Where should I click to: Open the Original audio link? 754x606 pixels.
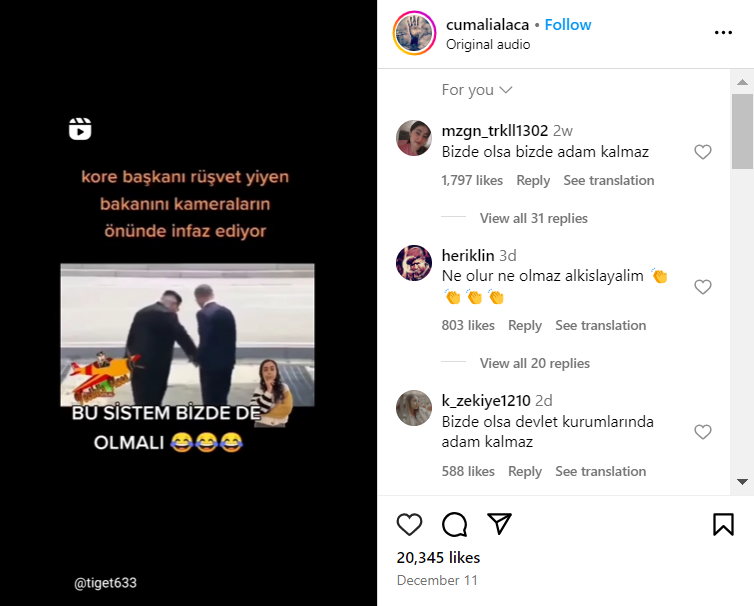[488, 44]
